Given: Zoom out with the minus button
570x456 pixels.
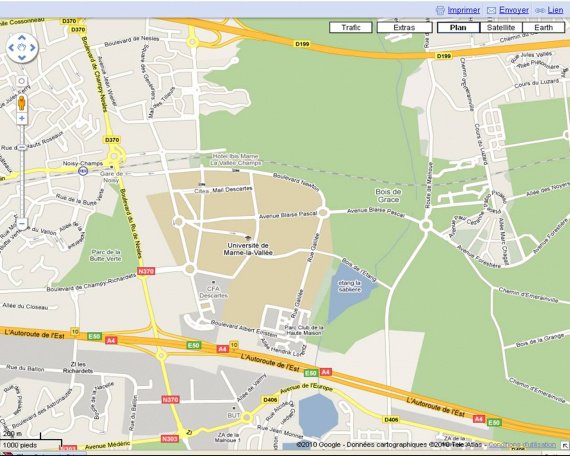Looking at the screenshot, I should coord(22,223).
